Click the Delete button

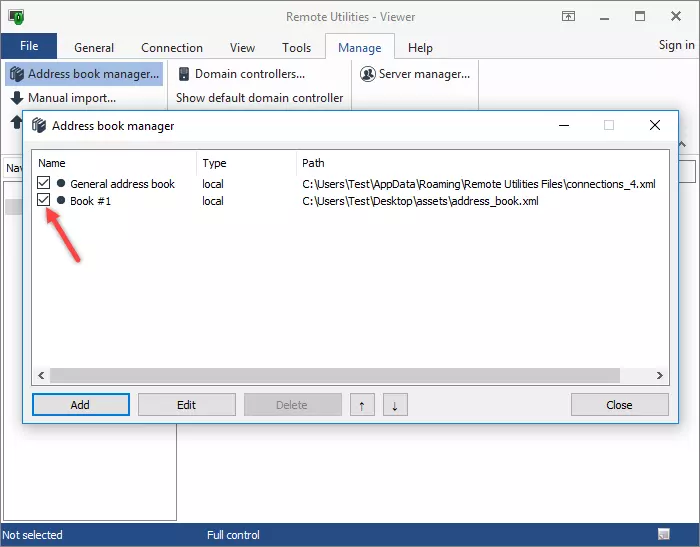pos(292,405)
